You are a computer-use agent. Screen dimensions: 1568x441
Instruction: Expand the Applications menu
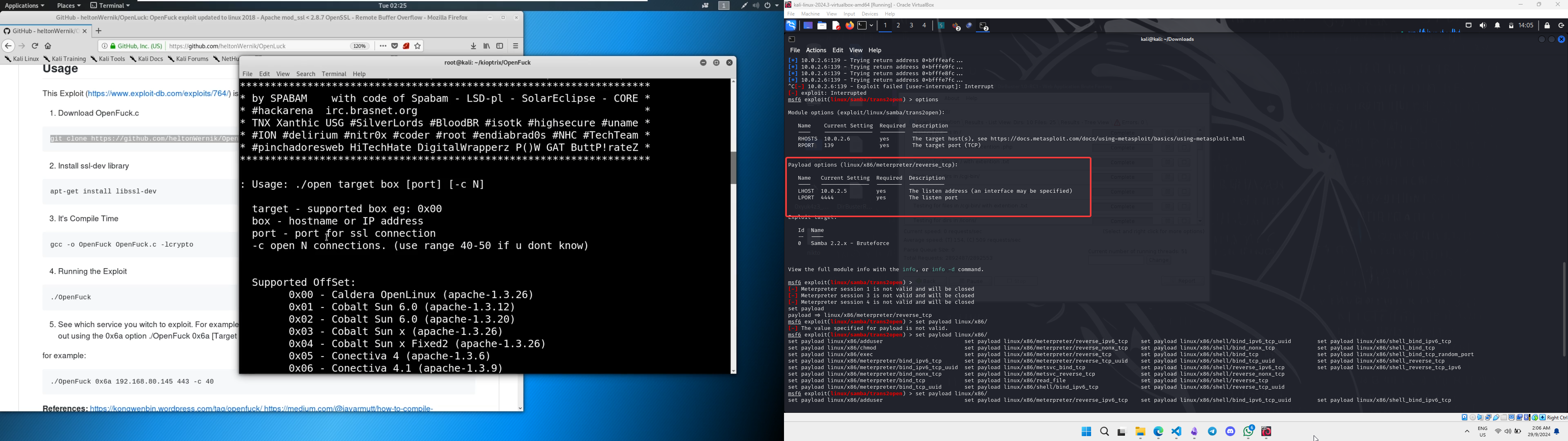click(x=24, y=5)
